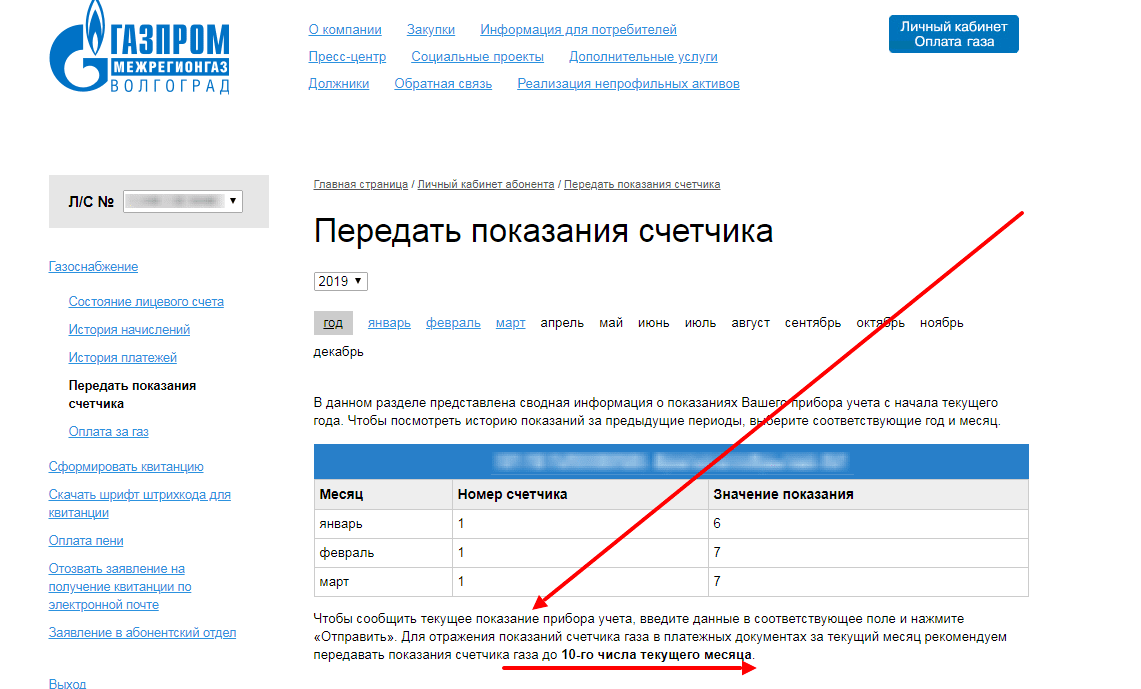Click the Выход logout link
1141x689 pixels.
click(67, 683)
